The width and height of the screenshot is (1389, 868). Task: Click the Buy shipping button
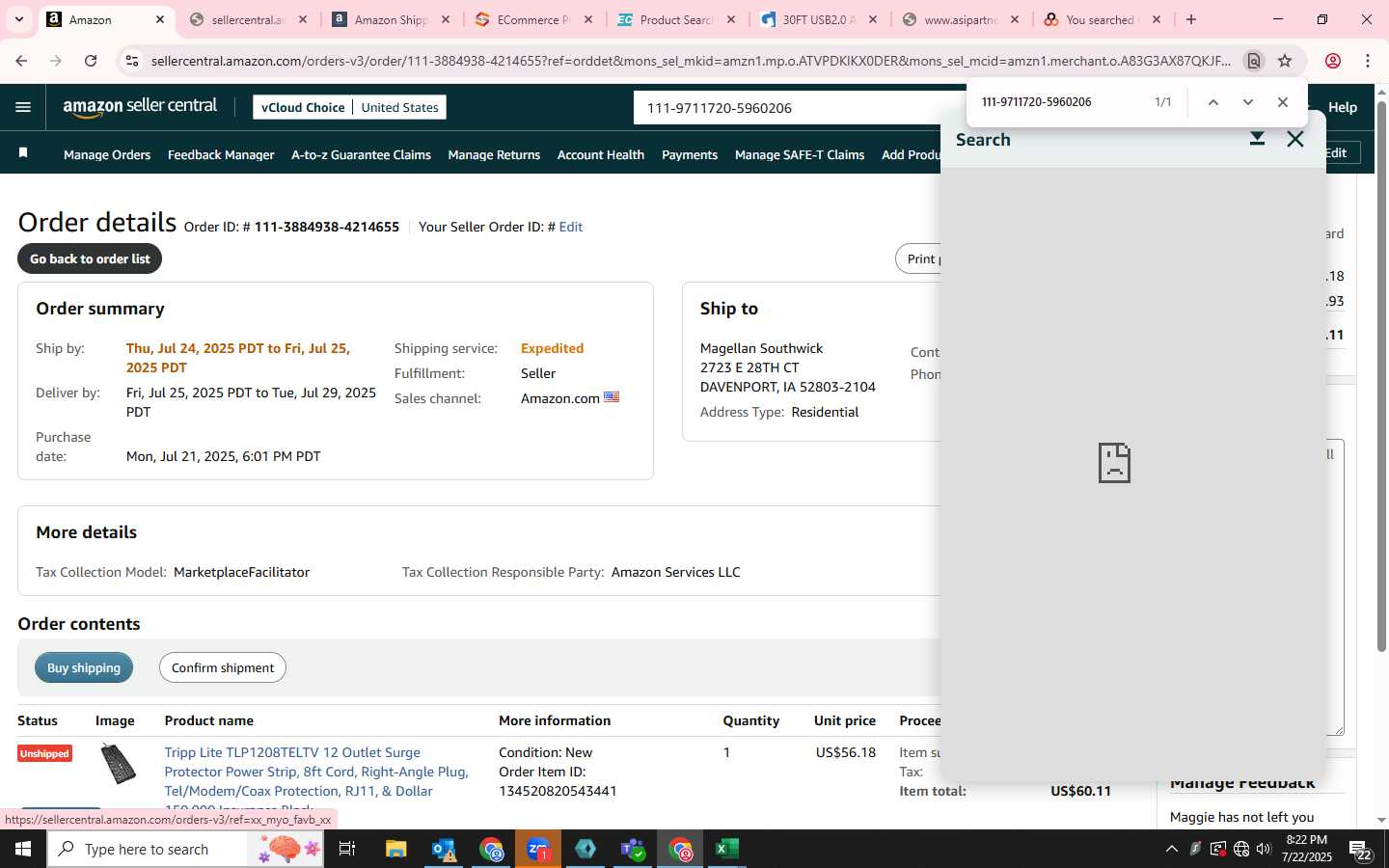84,667
